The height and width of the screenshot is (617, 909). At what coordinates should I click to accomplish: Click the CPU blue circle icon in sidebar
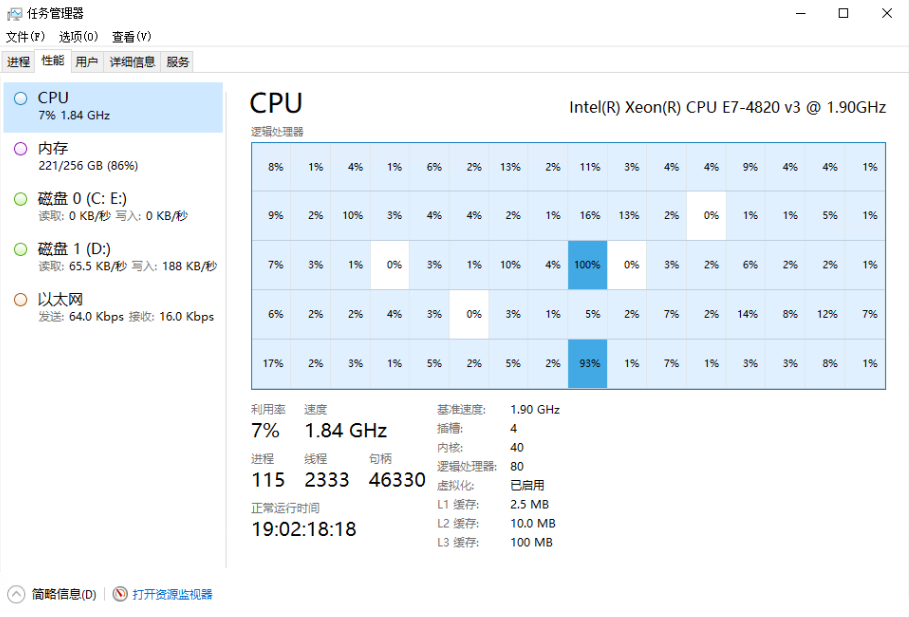(x=21, y=99)
